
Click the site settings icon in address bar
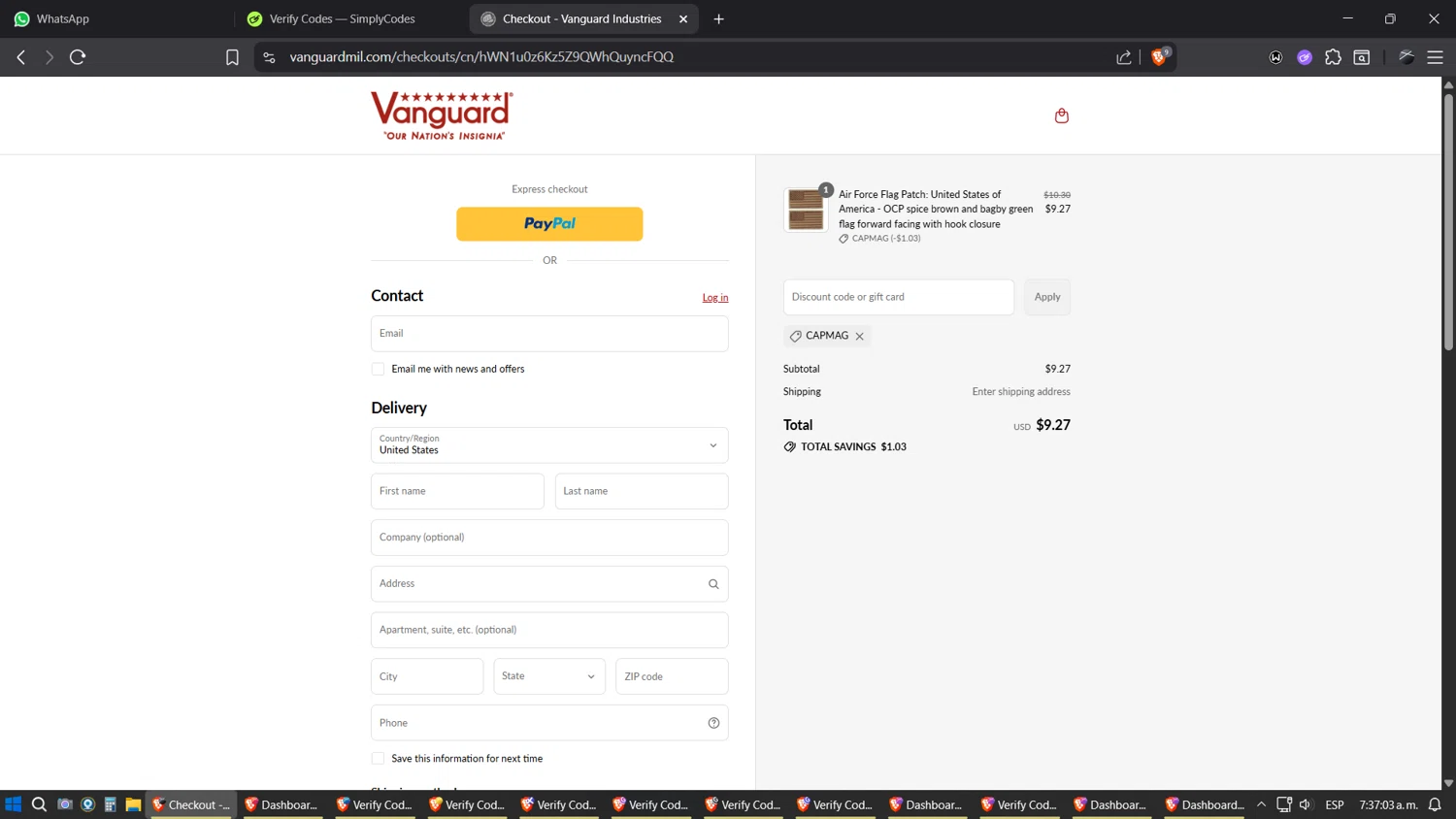(269, 57)
